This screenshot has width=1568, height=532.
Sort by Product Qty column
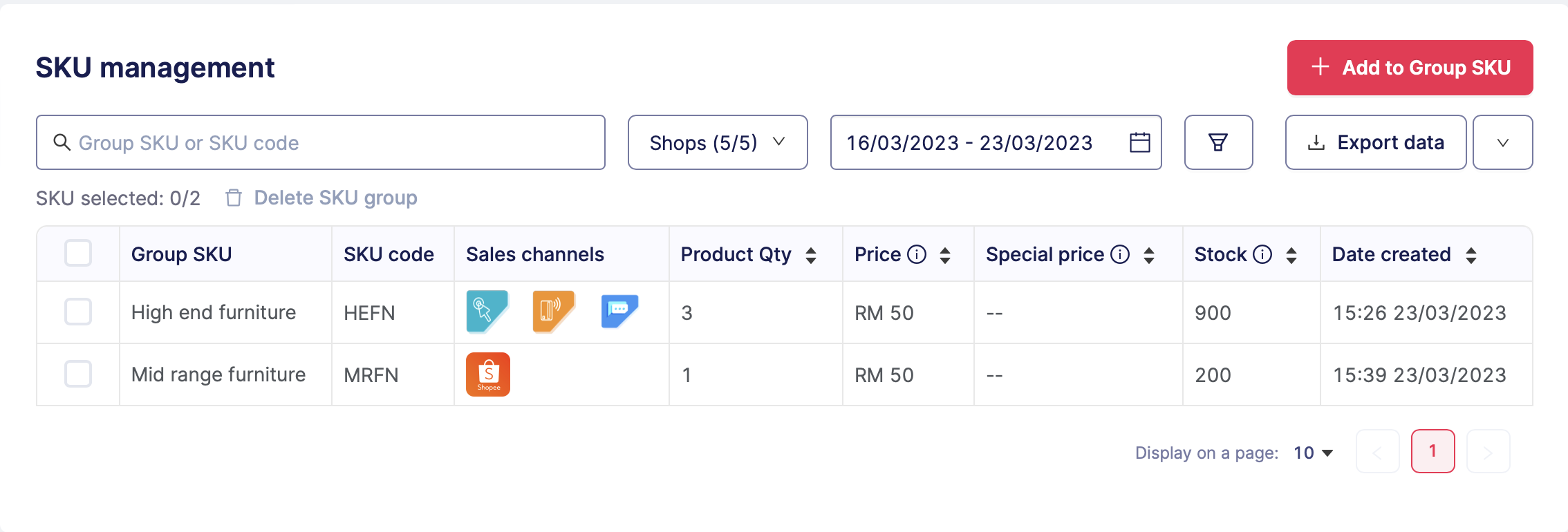[x=811, y=255]
